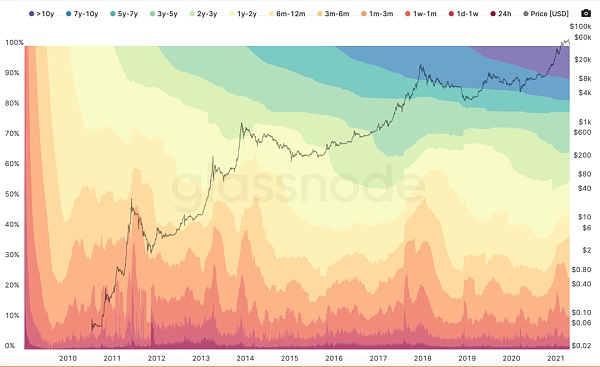Screen dimensions: 600x367
Task: Click the 2021 x-axis year label
Action: tap(556, 358)
